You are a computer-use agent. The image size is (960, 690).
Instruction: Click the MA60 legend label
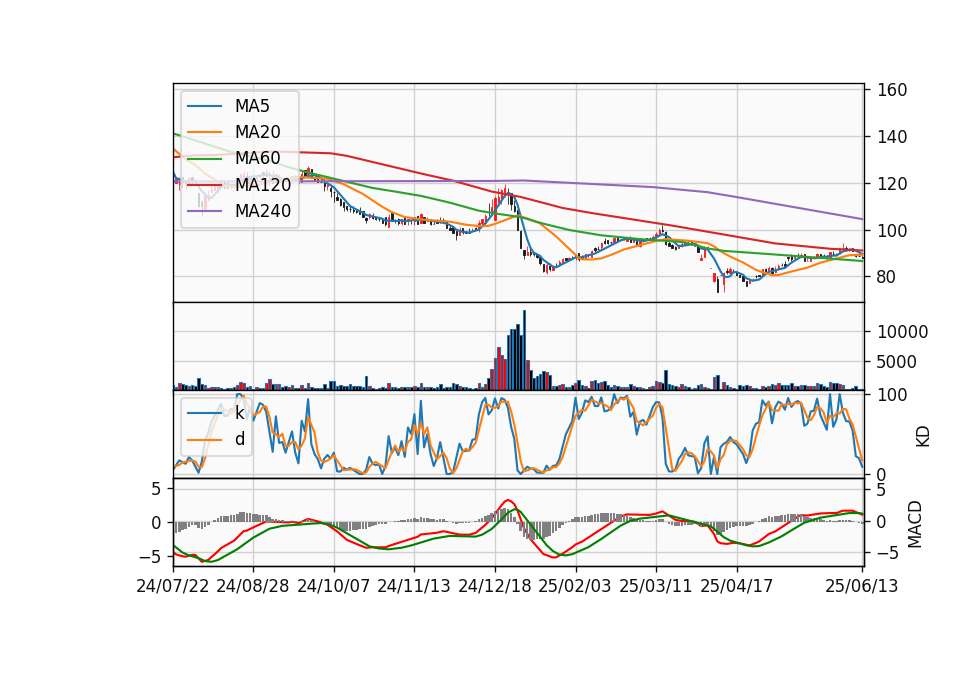pyautogui.click(x=257, y=159)
